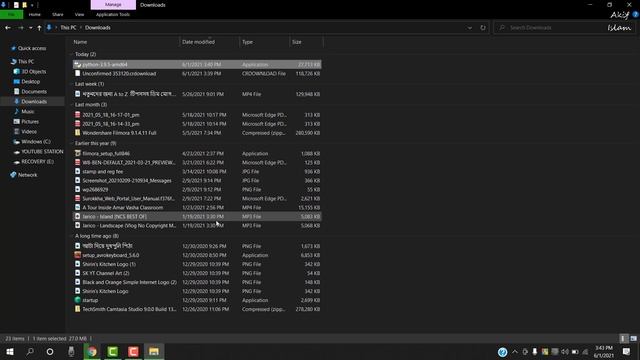Viewport: 640px width, 360px height.
Task: Open the File menu
Action: pyautogui.click(x=11, y=14)
